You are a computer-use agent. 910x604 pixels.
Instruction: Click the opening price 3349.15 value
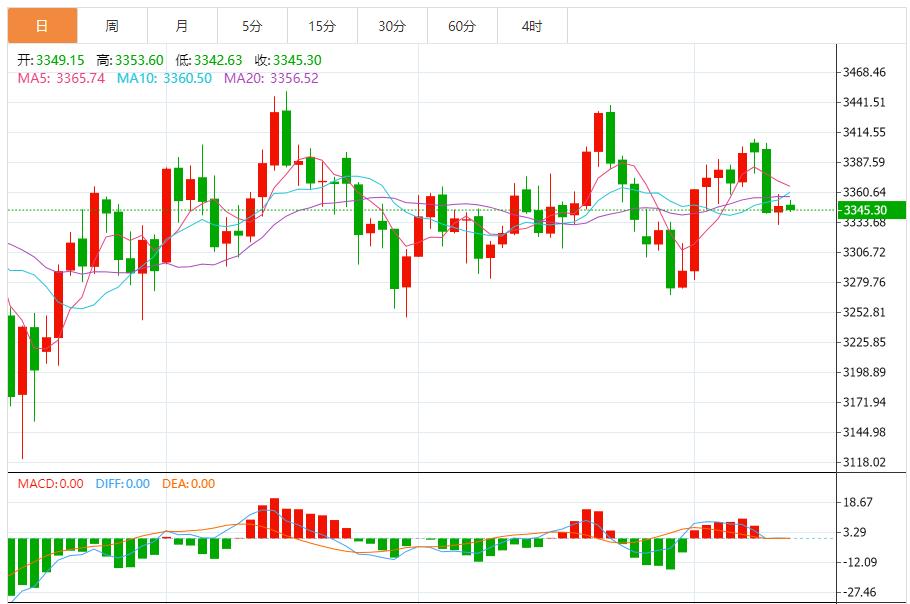(60, 60)
